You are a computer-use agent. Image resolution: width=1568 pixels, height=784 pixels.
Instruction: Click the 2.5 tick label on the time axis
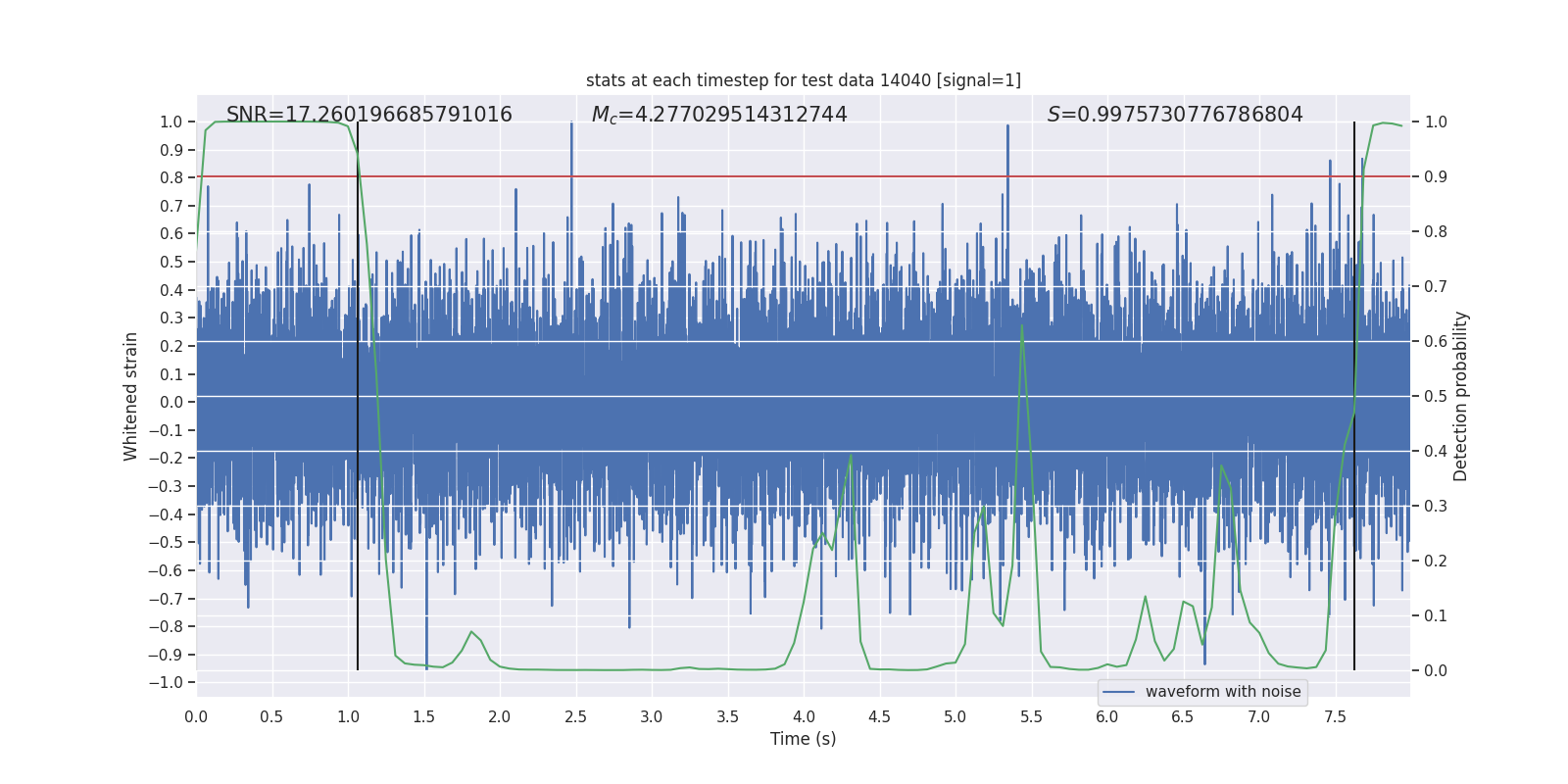tap(575, 716)
